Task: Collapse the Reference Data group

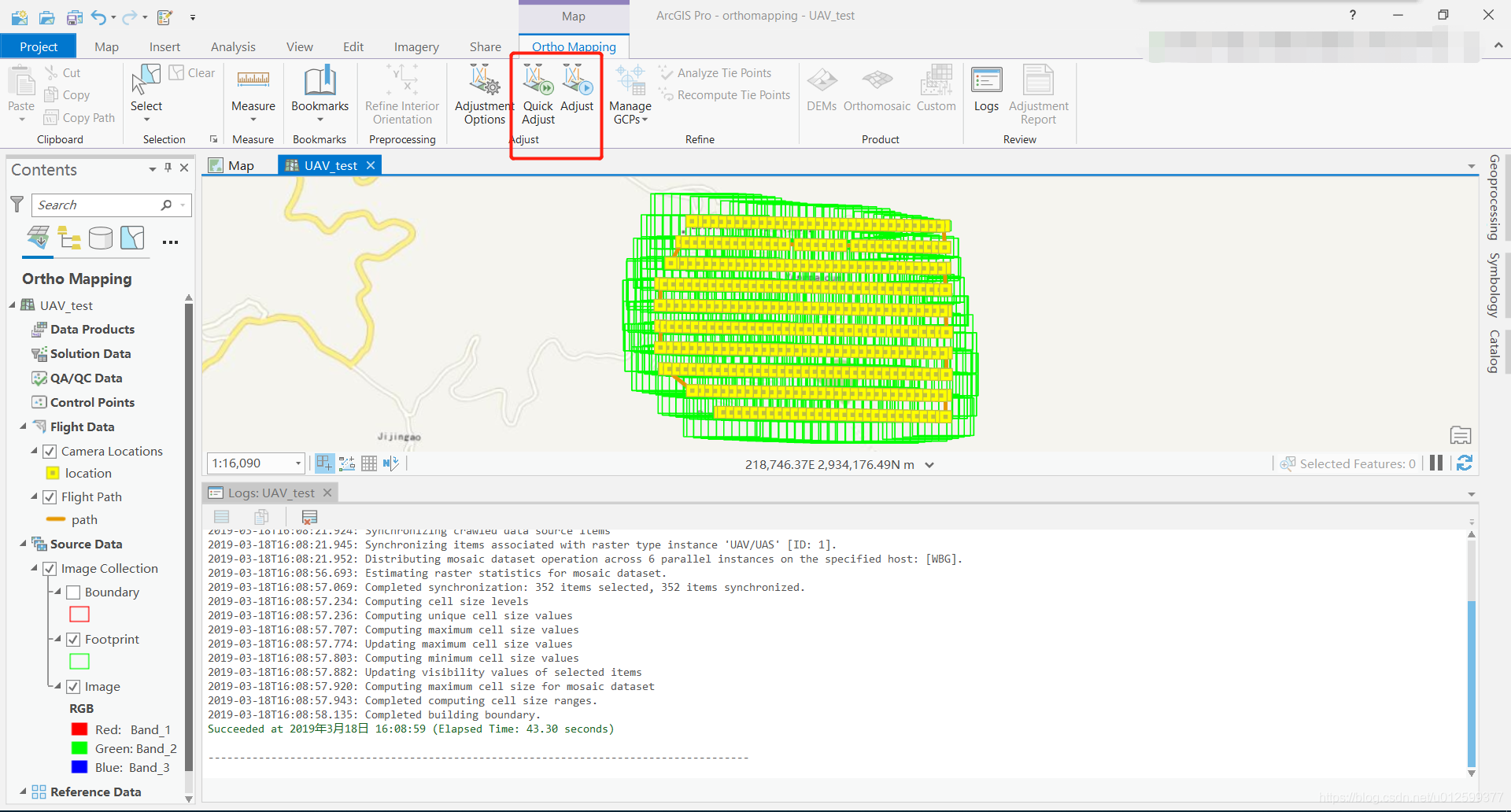Action: tap(23, 791)
